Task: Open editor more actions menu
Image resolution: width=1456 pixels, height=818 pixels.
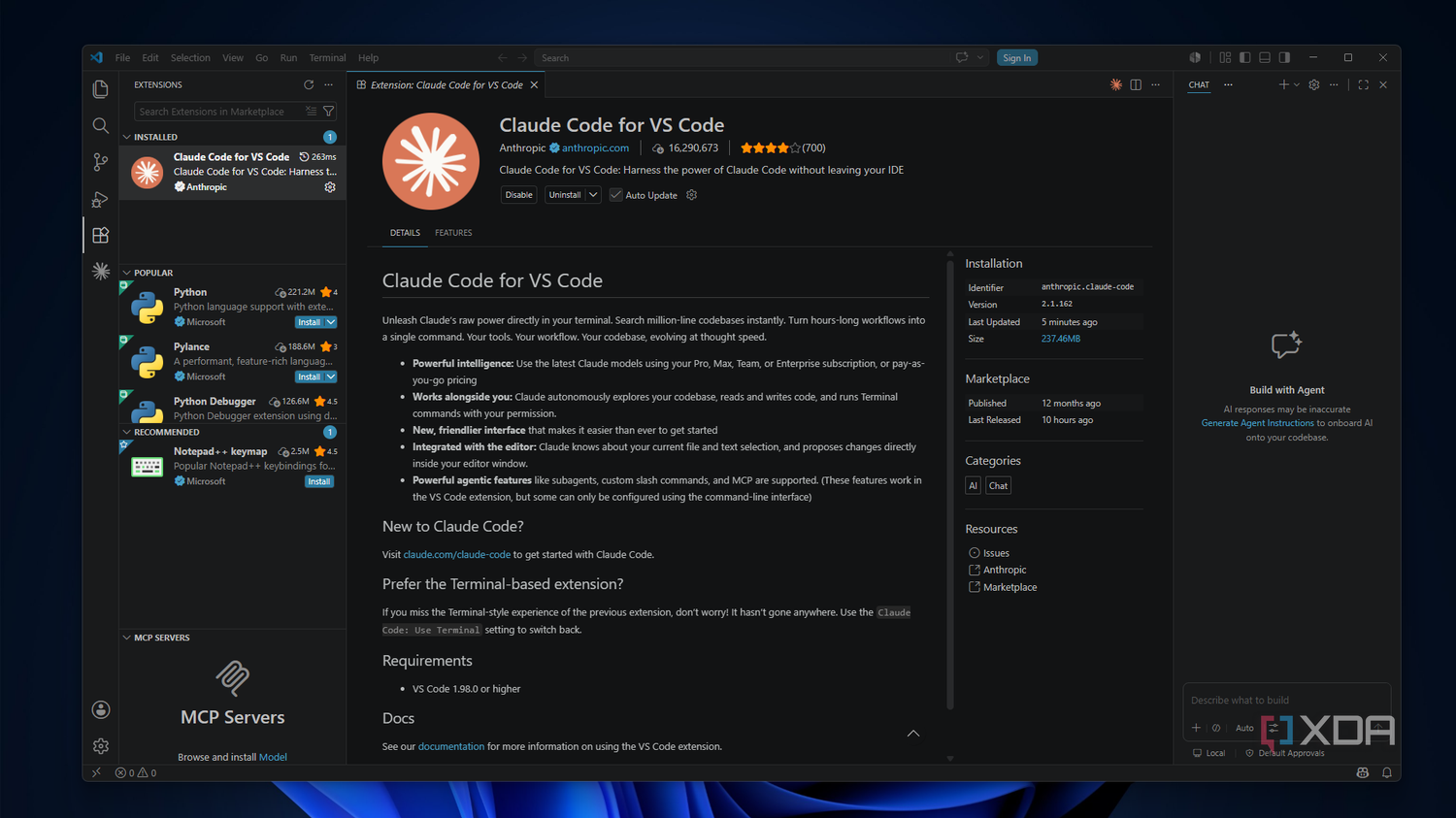Action: pyautogui.click(x=1155, y=85)
